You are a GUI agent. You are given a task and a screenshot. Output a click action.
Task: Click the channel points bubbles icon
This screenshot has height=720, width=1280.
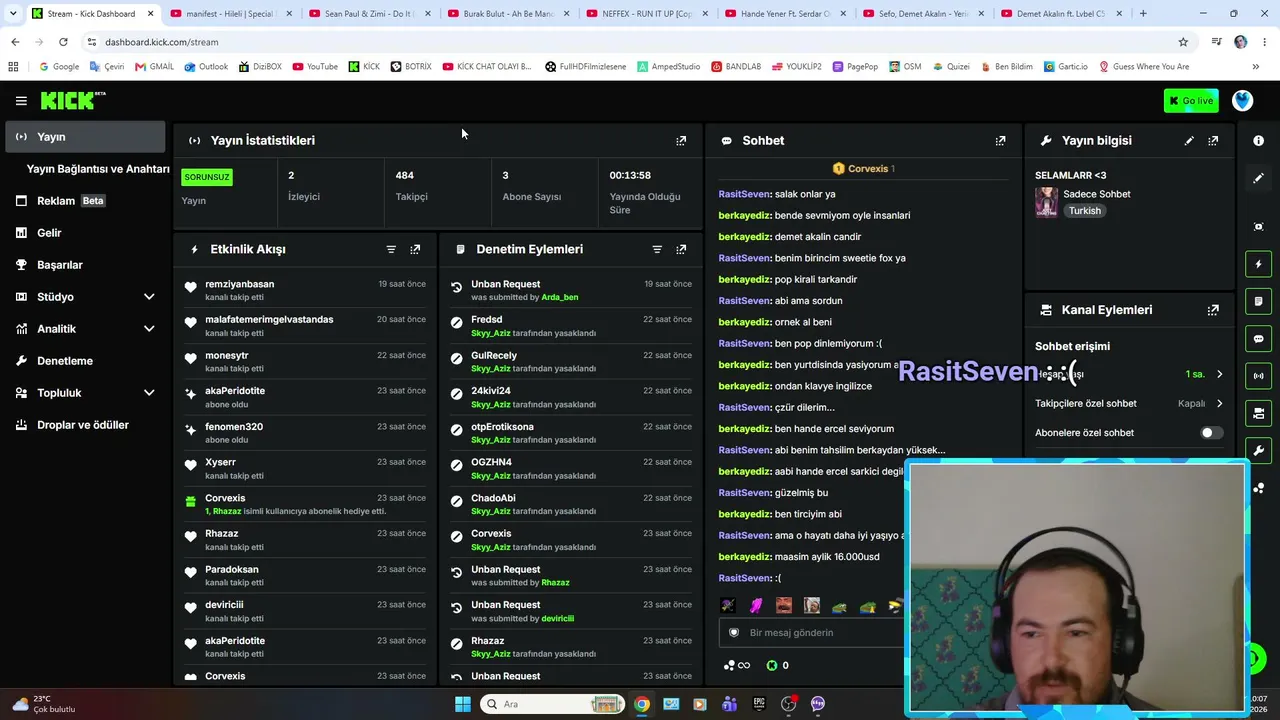coord(729,665)
